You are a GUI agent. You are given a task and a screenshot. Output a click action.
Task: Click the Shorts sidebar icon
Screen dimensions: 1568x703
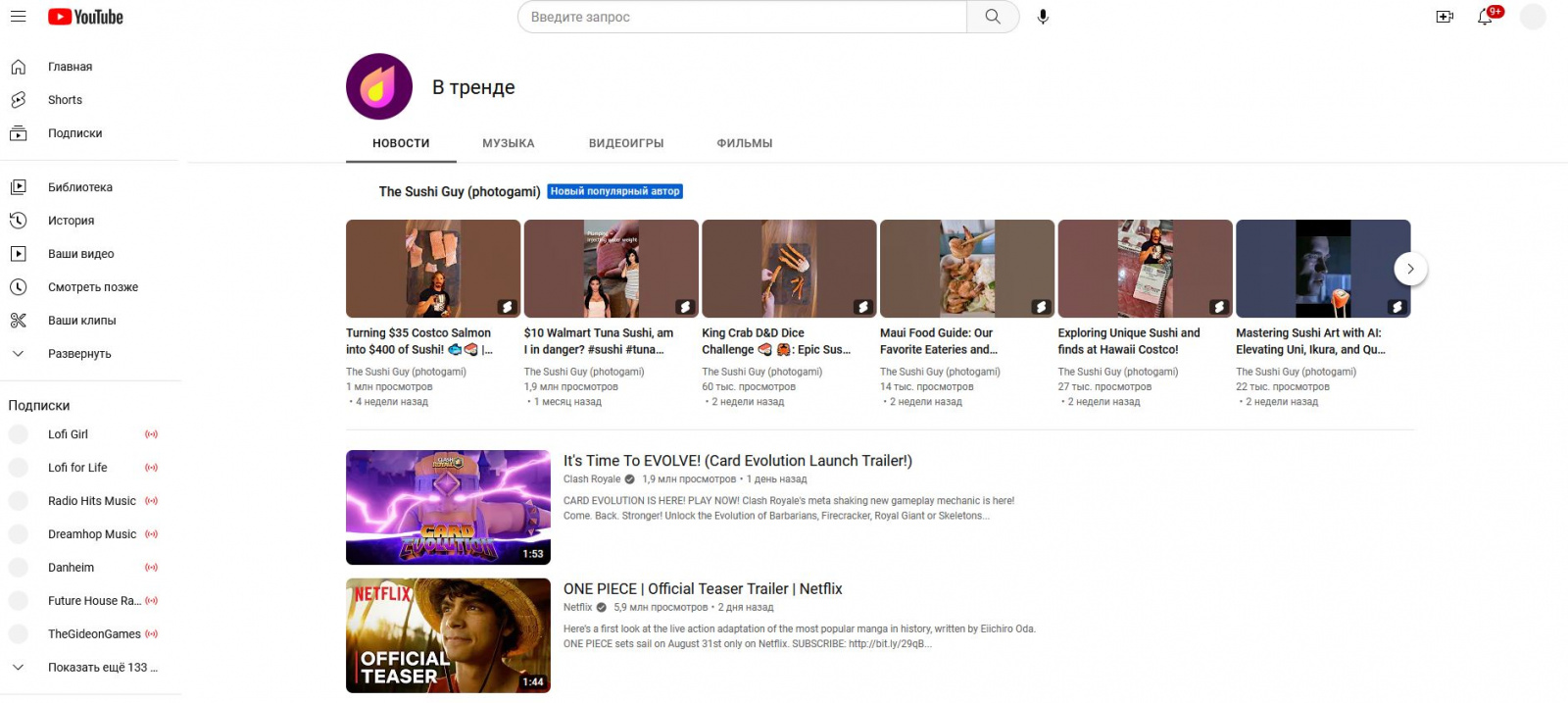tap(18, 100)
